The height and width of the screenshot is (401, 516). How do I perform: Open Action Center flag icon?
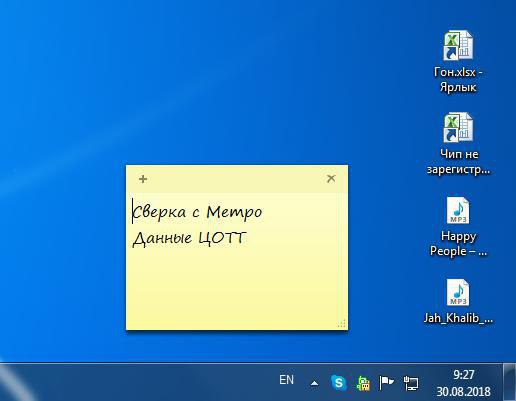coord(386,383)
